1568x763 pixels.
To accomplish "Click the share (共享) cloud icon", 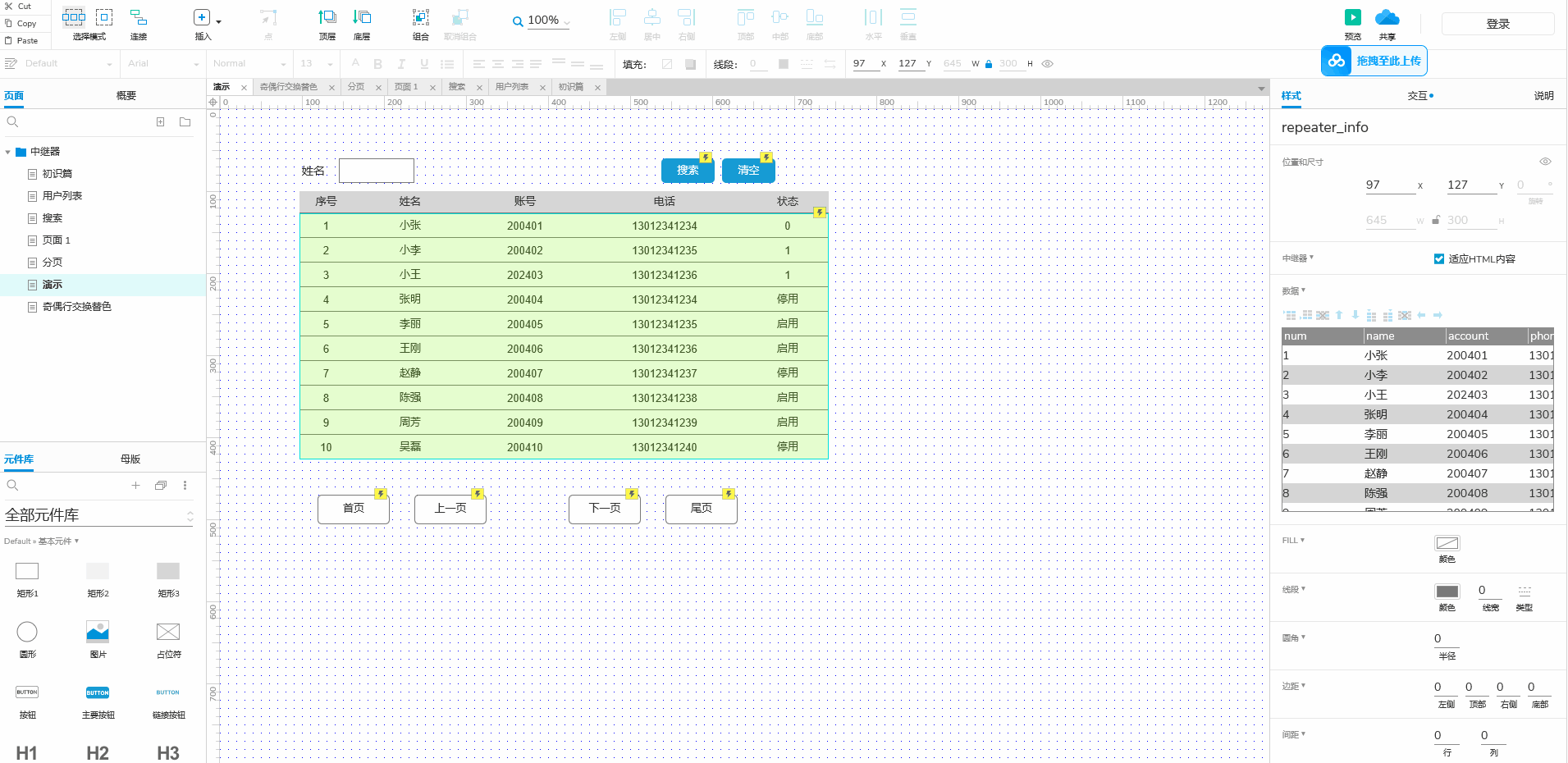I will 1387,17.
